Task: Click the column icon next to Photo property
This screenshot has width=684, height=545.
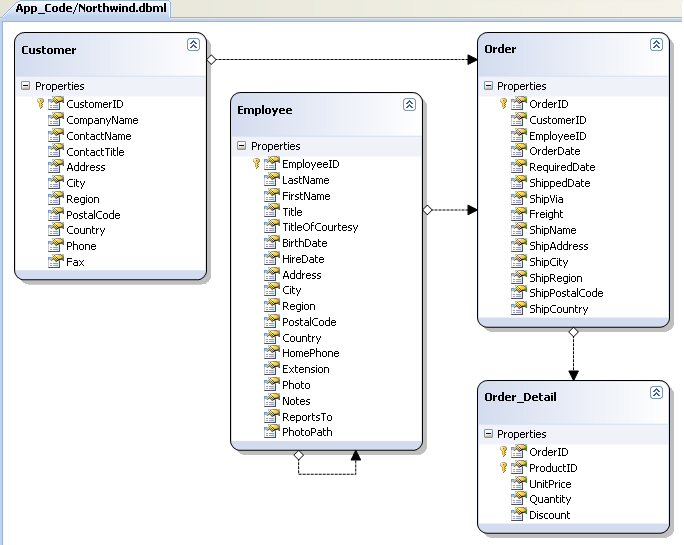Action: (x=272, y=385)
